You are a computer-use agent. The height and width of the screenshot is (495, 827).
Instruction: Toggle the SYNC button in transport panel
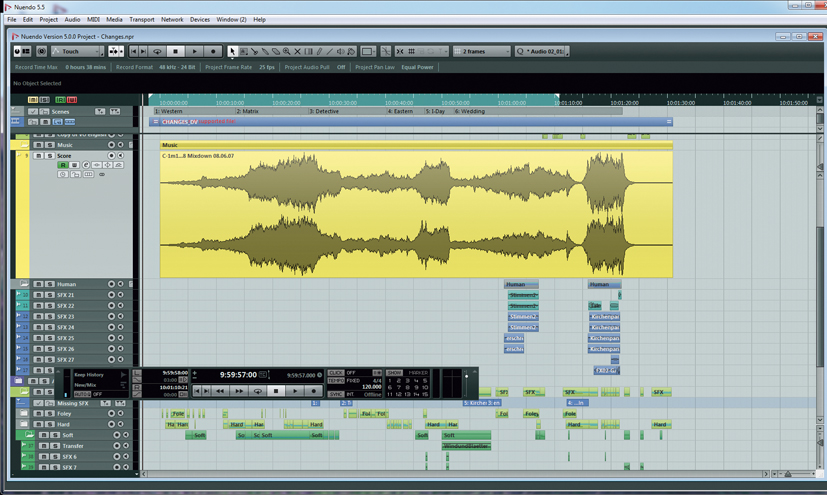click(336, 394)
